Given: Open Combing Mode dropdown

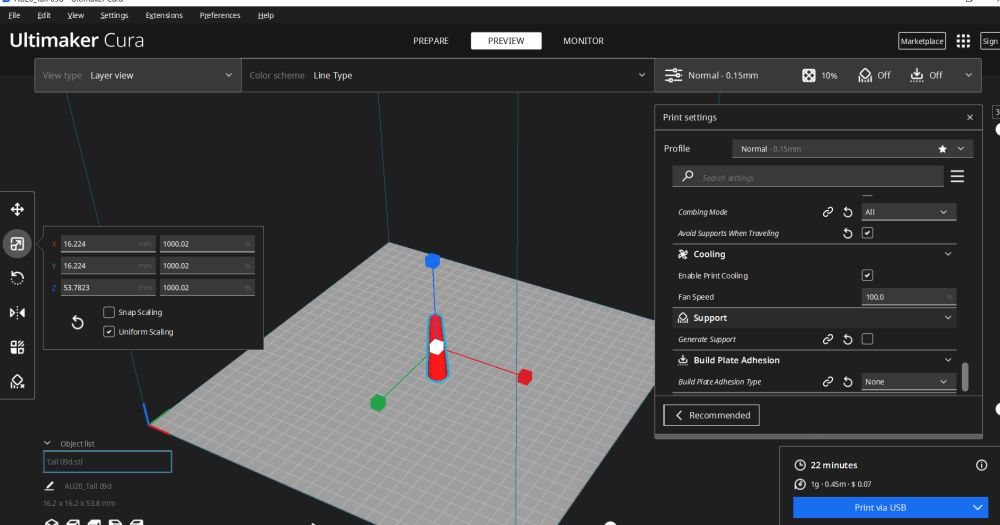Looking at the screenshot, I should tap(908, 212).
